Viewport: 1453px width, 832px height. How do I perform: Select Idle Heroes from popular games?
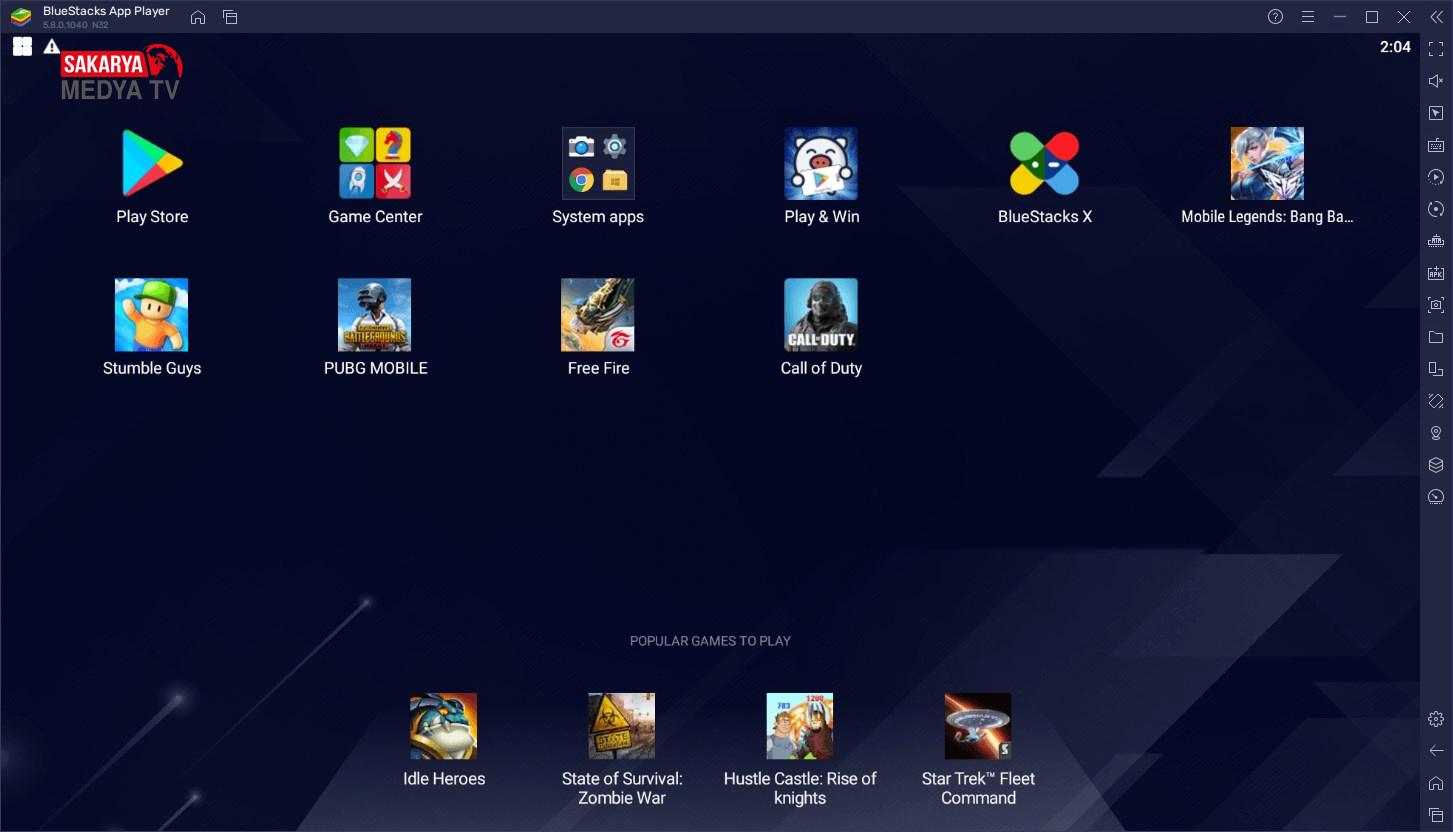(x=444, y=726)
